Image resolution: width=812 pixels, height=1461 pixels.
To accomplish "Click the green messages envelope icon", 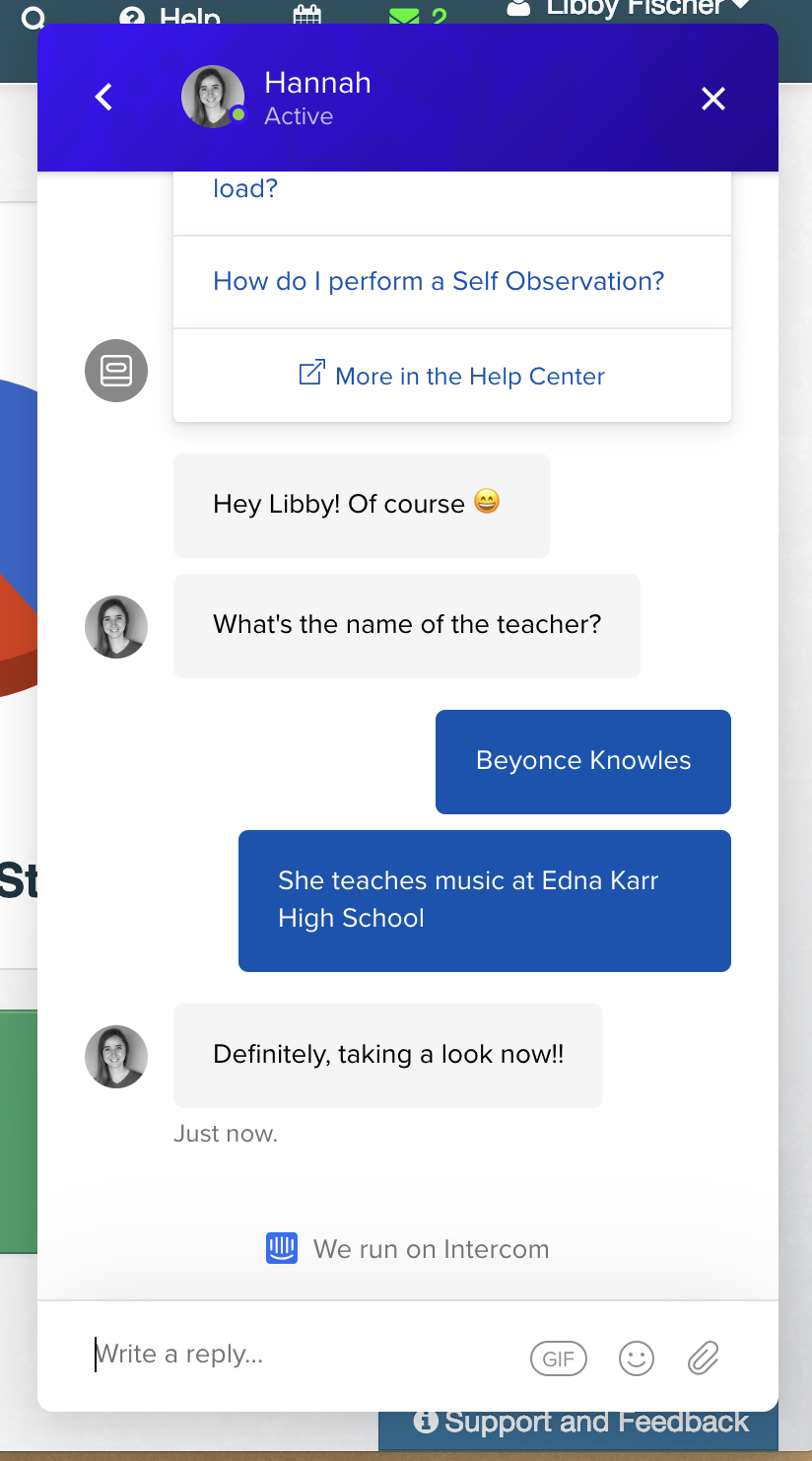I will [403, 16].
